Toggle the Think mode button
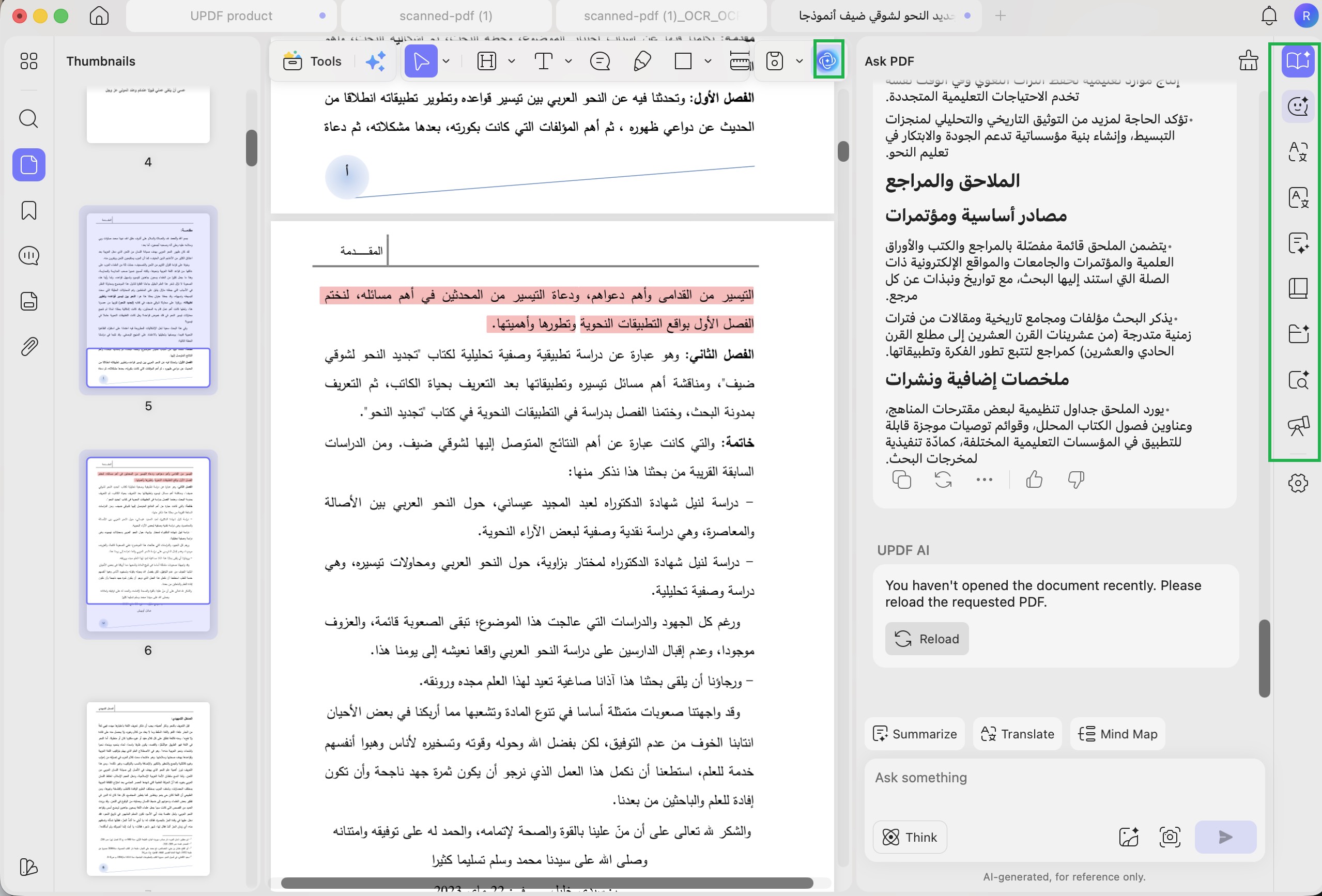Screen dimensions: 1322x896 pyautogui.click(x=910, y=837)
